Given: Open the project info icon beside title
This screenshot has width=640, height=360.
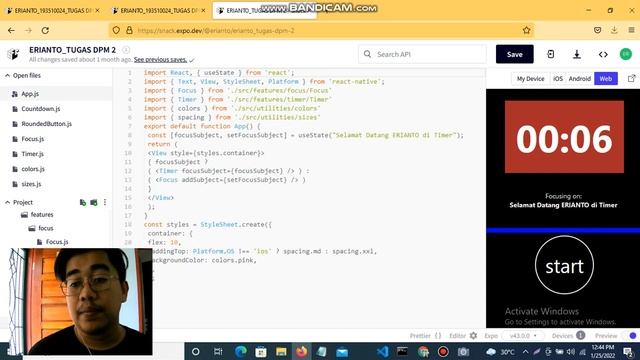Looking at the screenshot, I should [126, 50].
